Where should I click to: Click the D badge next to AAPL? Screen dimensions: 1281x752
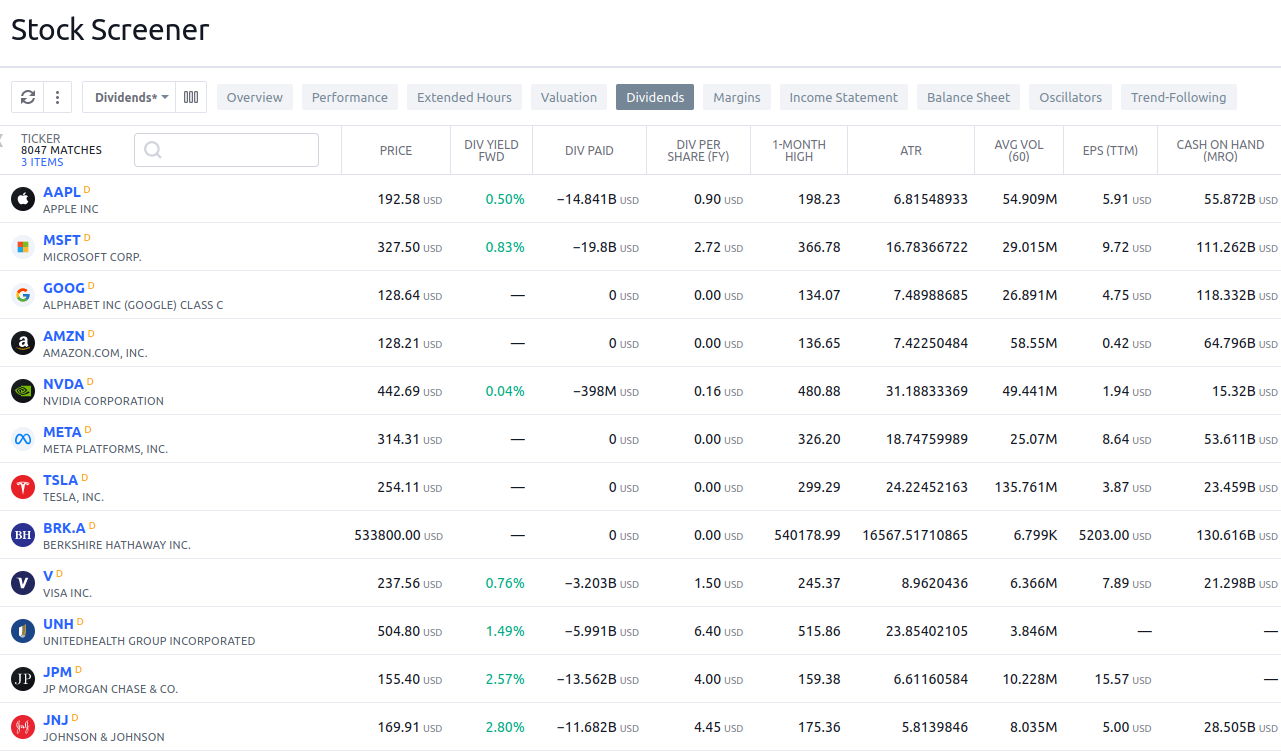(x=87, y=189)
